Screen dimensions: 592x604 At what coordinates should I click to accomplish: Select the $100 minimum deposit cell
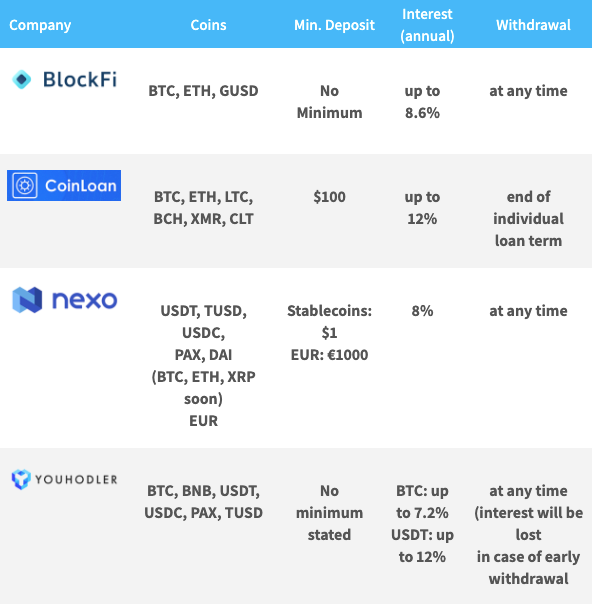coord(329,197)
